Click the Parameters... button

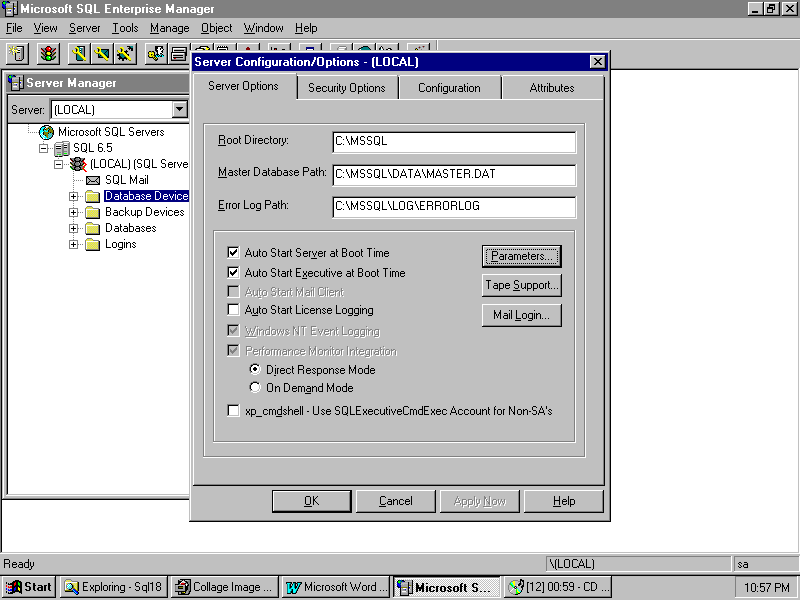point(521,256)
